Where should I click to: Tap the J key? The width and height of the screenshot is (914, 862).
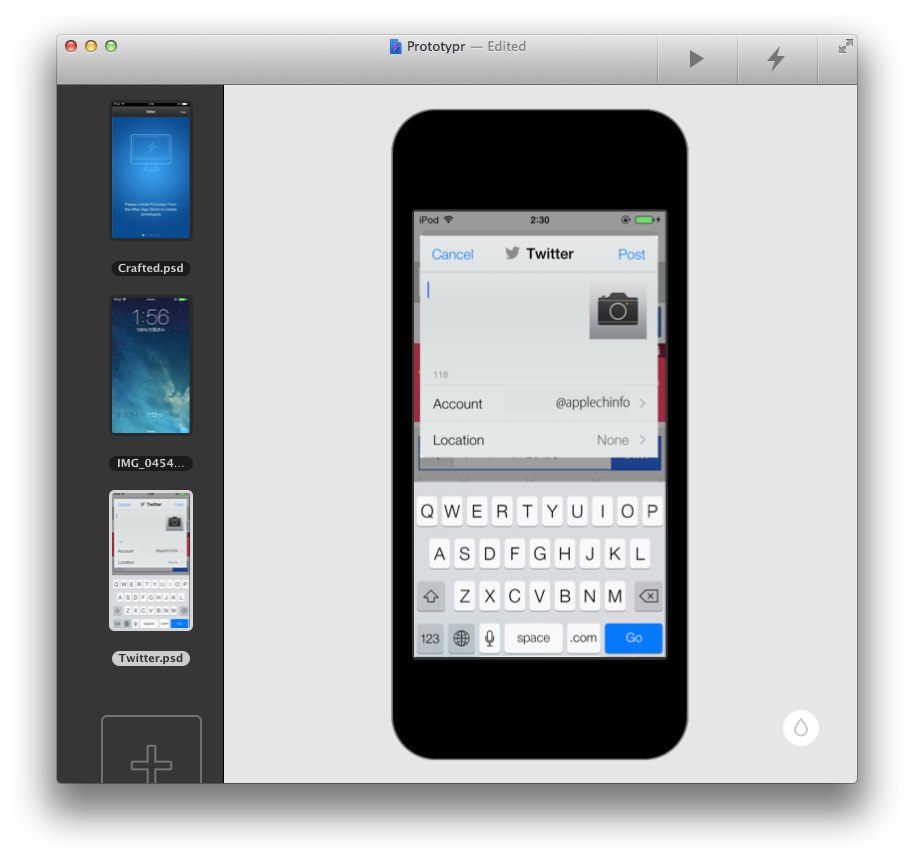[590, 554]
